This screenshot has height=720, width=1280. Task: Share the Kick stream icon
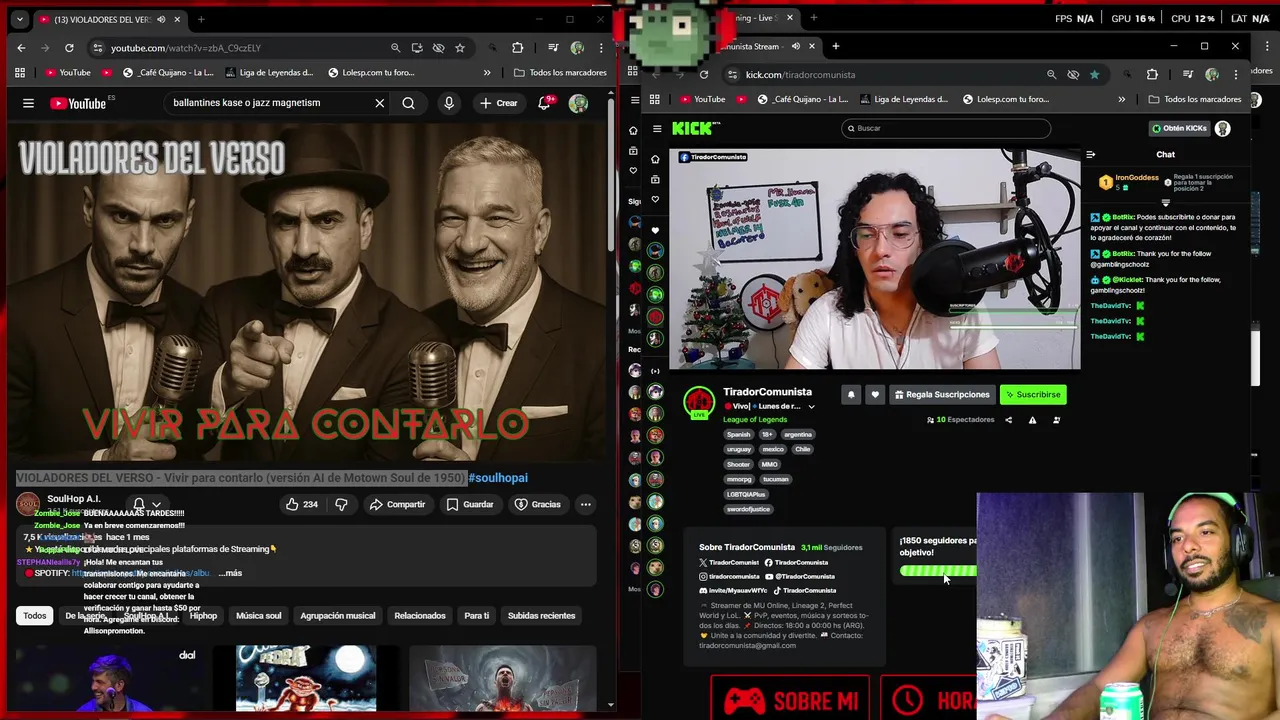click(x=1008, y=420)
